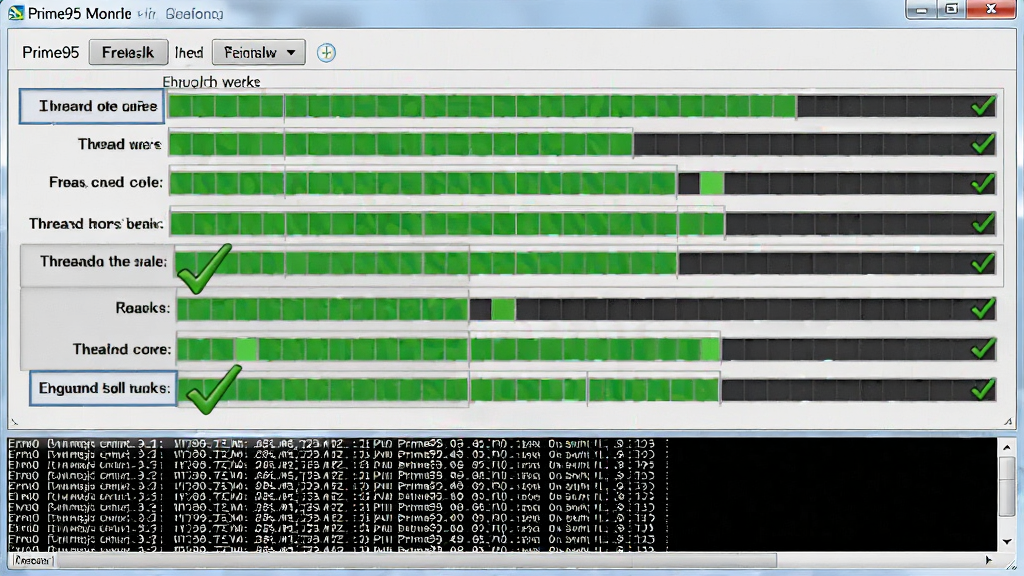Click the log scrollbar down arrow
Screen dimensions: 1024x576
click(x=1007, y=542)
